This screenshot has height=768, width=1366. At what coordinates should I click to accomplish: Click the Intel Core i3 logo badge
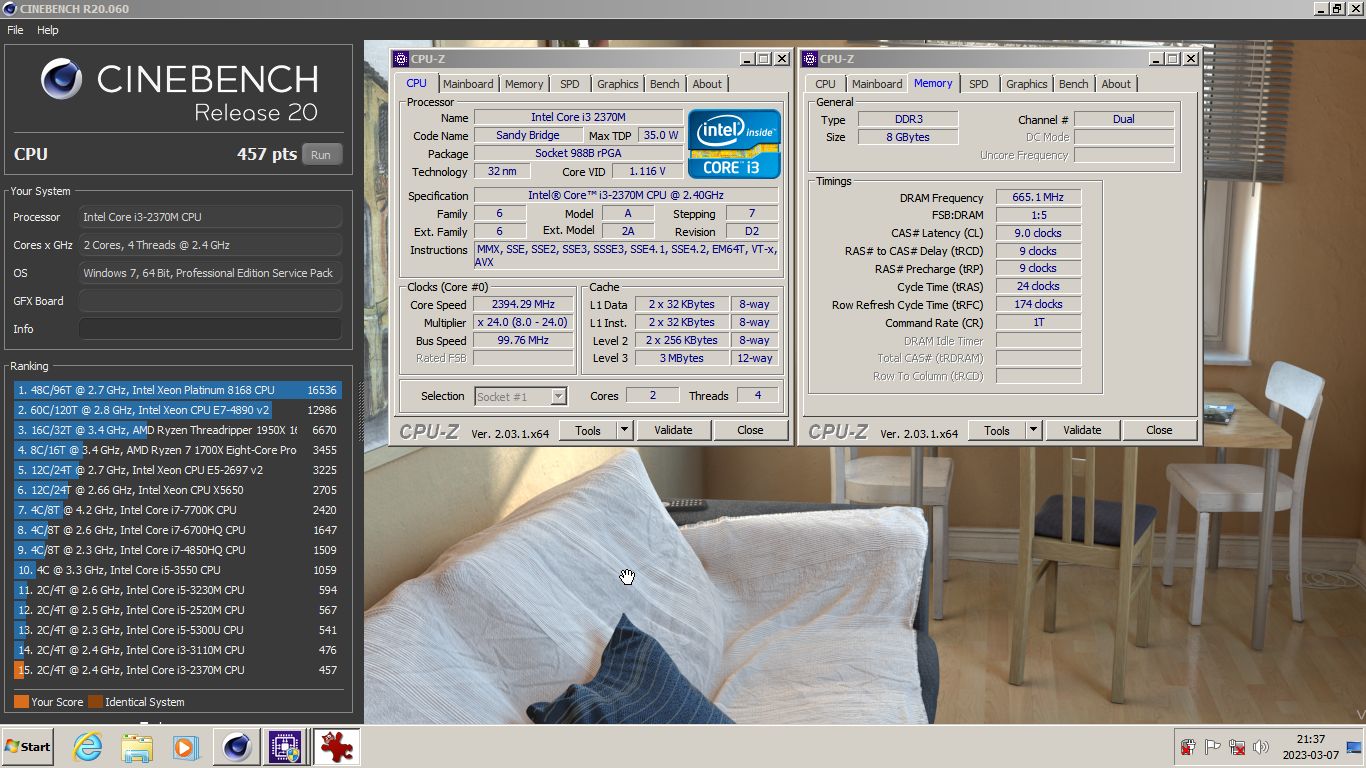coord(734,143)
